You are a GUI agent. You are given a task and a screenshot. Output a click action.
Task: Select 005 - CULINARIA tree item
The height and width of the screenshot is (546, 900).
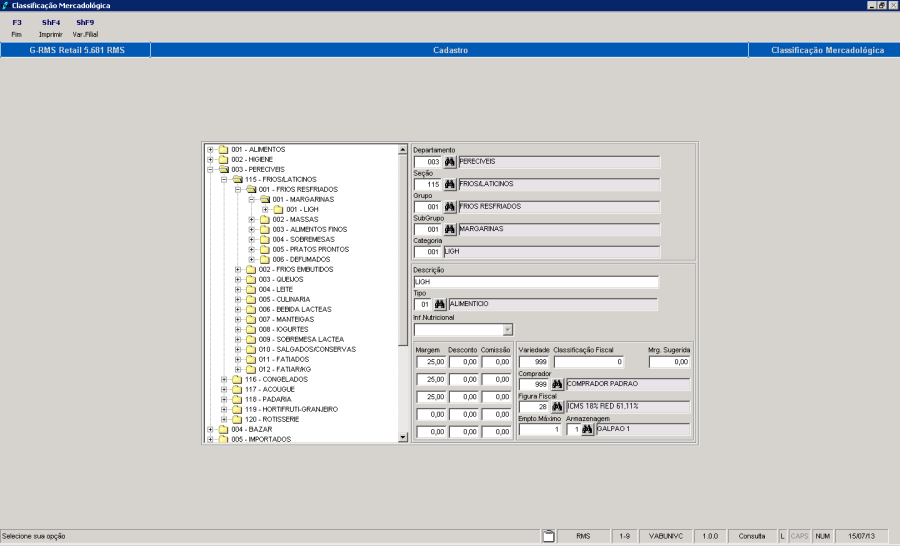coord(284,300)
